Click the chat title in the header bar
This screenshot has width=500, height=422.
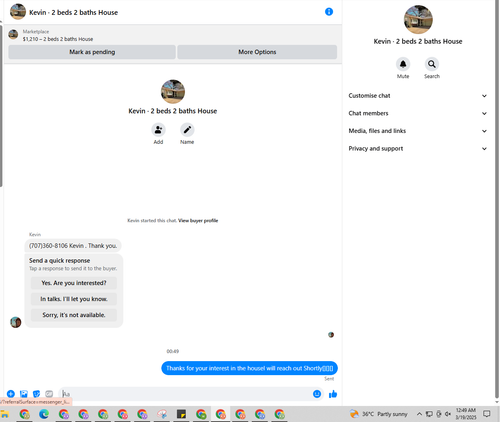coord(74,12)
